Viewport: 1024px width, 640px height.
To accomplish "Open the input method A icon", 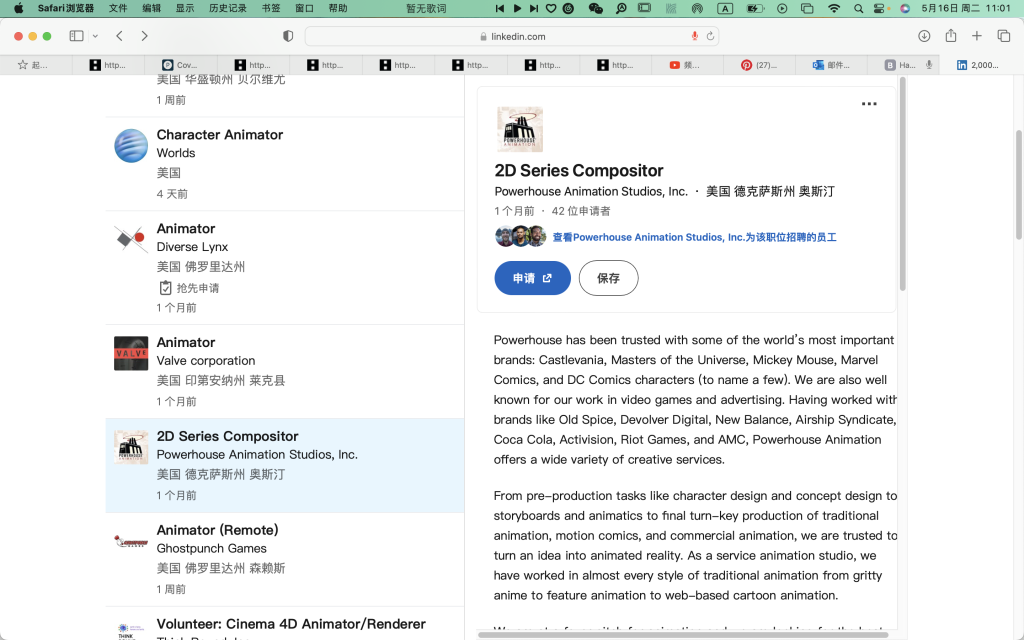I will tap(725, 8).
